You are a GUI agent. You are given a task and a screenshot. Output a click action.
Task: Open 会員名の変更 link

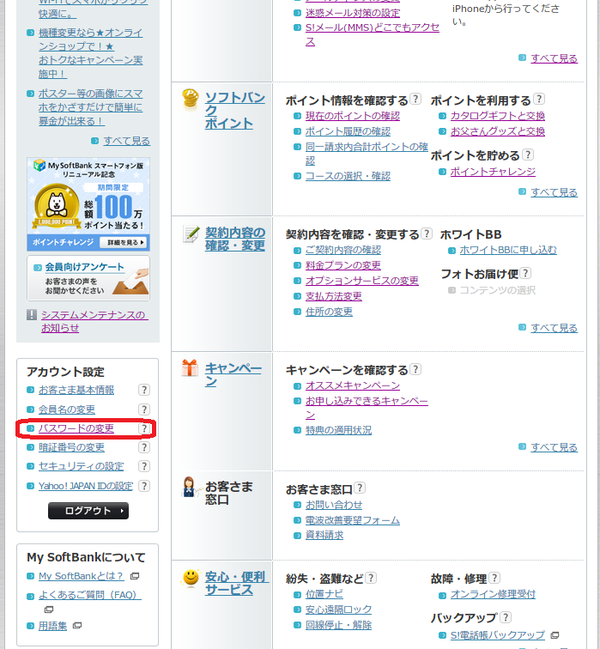[x=67, y=409]
